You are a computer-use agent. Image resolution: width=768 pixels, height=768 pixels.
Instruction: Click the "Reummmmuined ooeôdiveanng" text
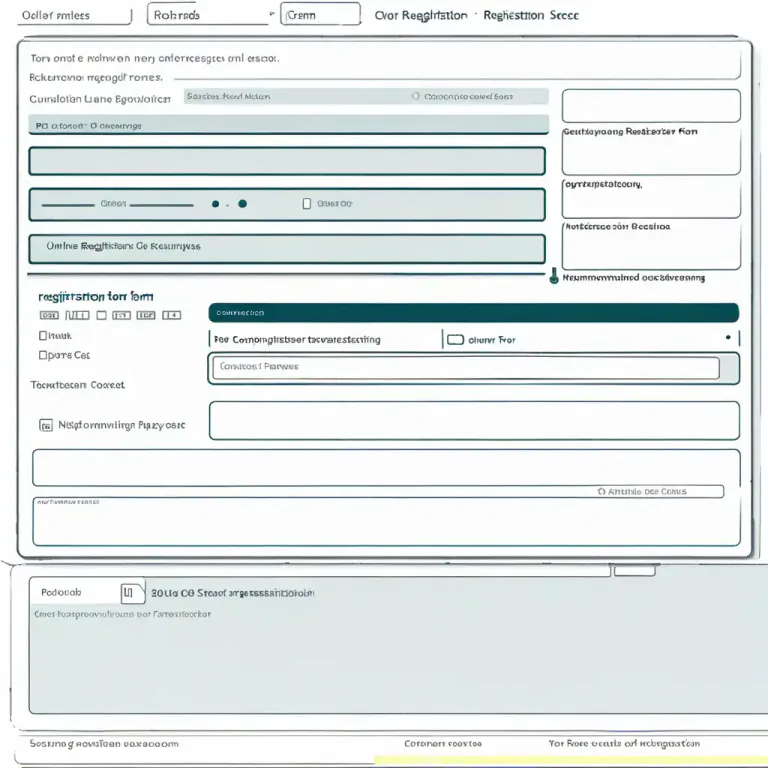pos(633,278)
